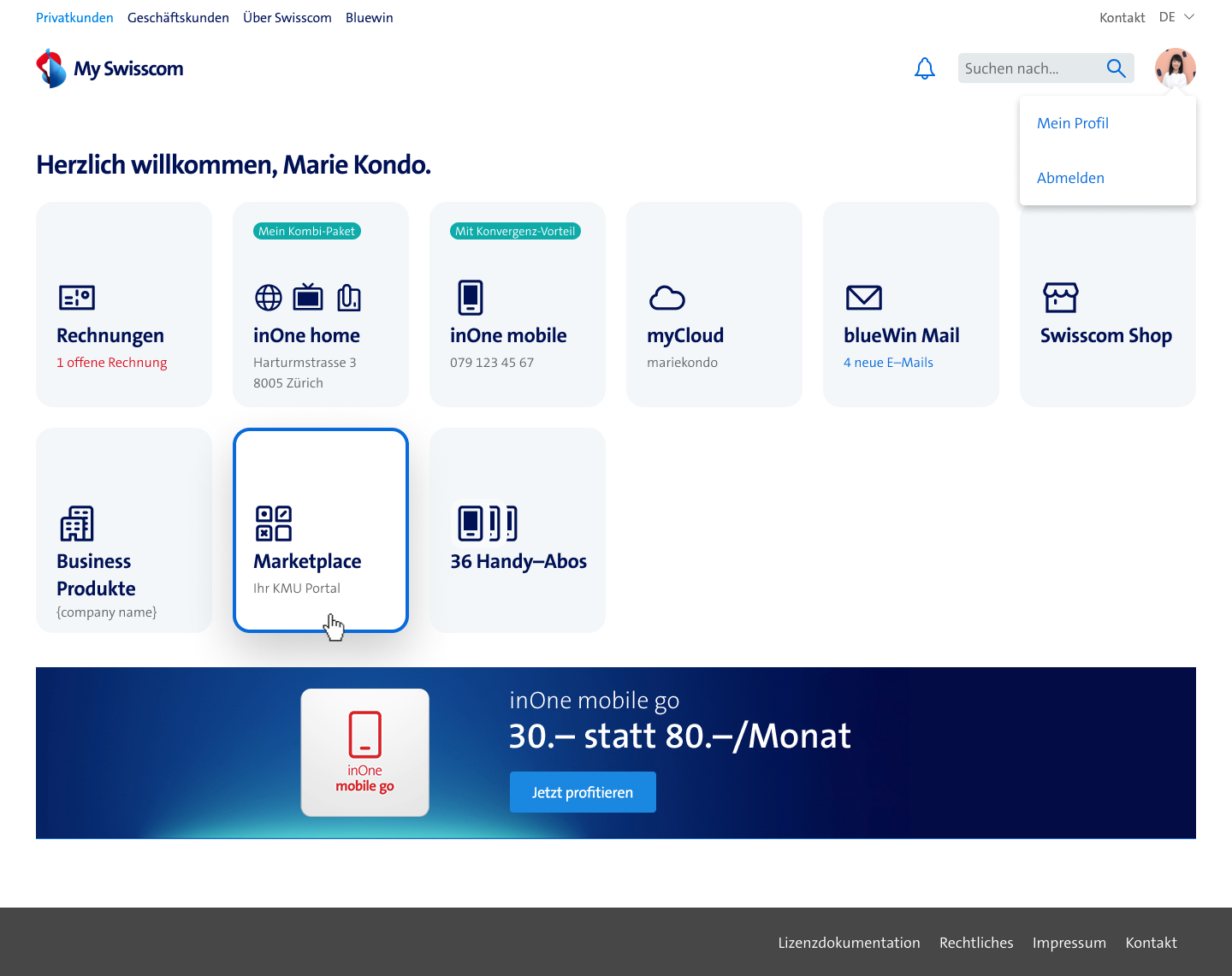This screenshot has height=976, width=1232.
Task: Open the Swisscom Shop card title
Action: [x=1106, y=335]
